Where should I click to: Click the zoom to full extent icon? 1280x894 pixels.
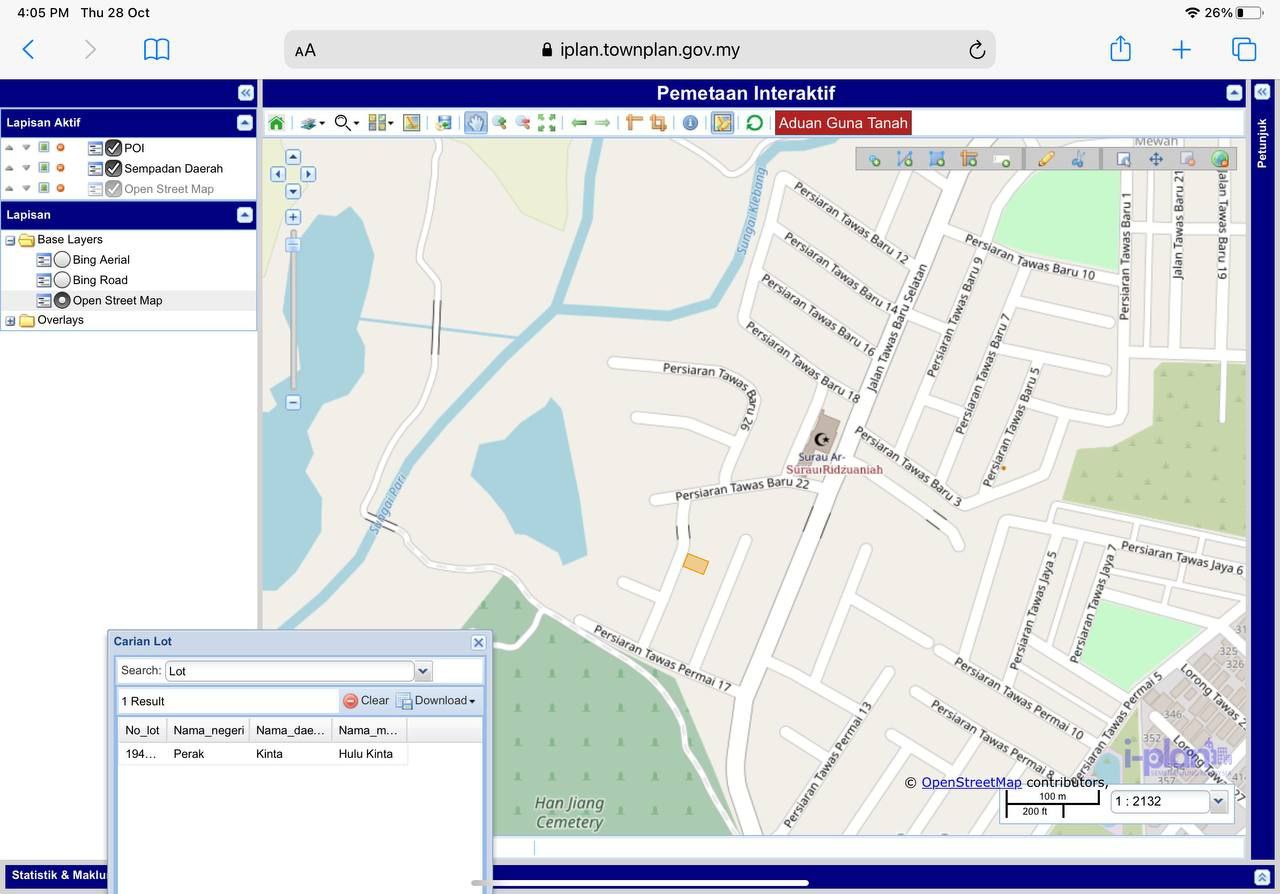point(546,123)
